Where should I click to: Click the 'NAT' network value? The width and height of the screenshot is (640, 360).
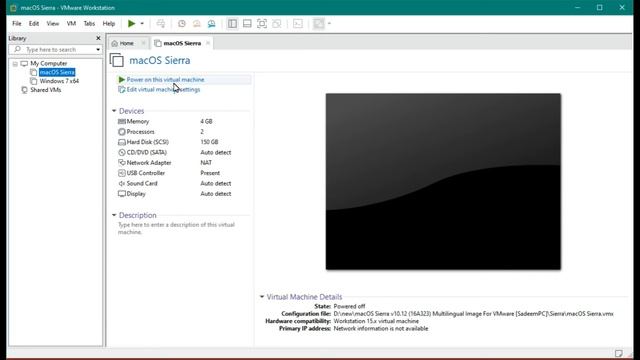206,162
